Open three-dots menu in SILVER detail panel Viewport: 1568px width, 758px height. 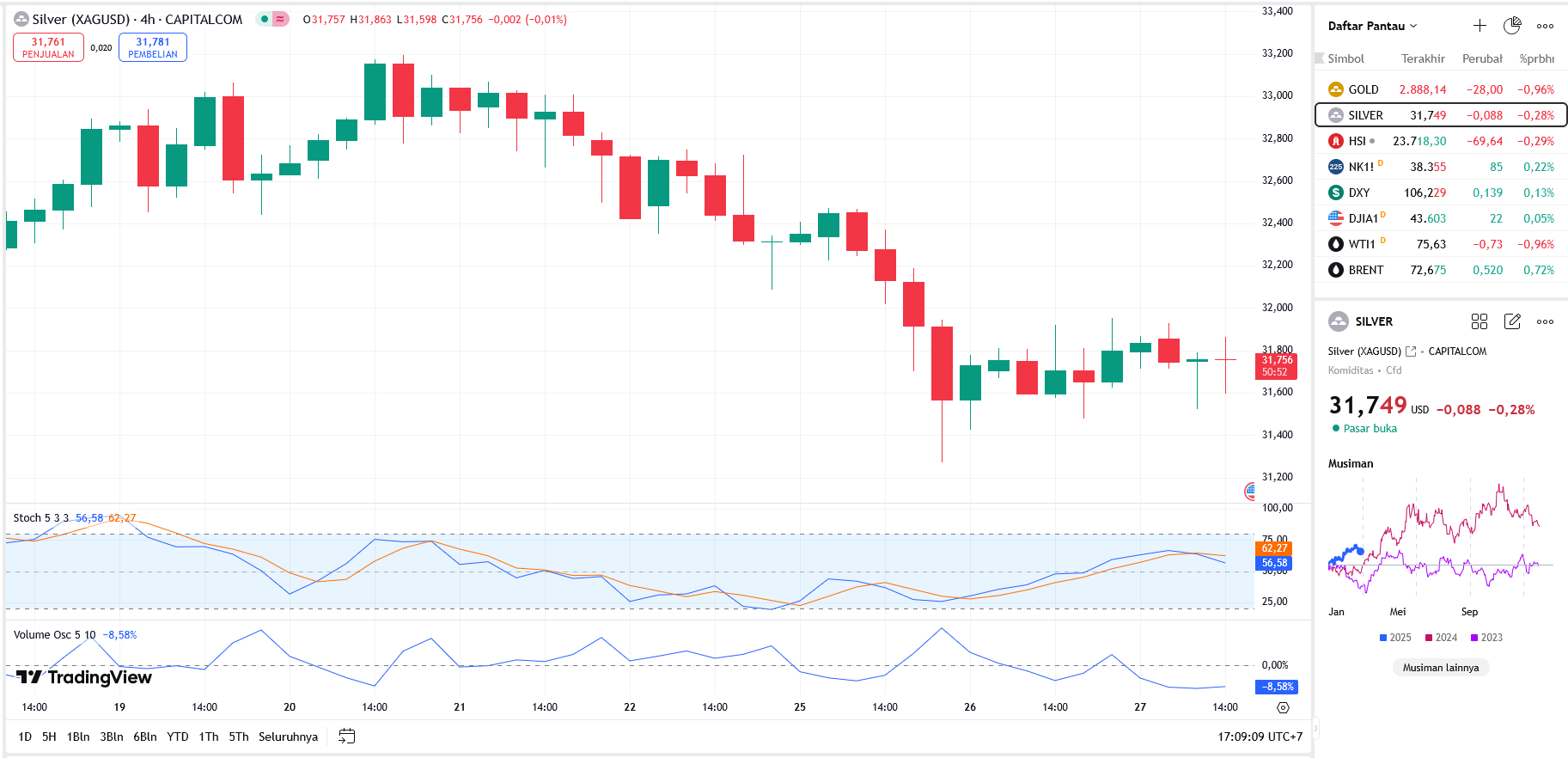point(1545,321)
